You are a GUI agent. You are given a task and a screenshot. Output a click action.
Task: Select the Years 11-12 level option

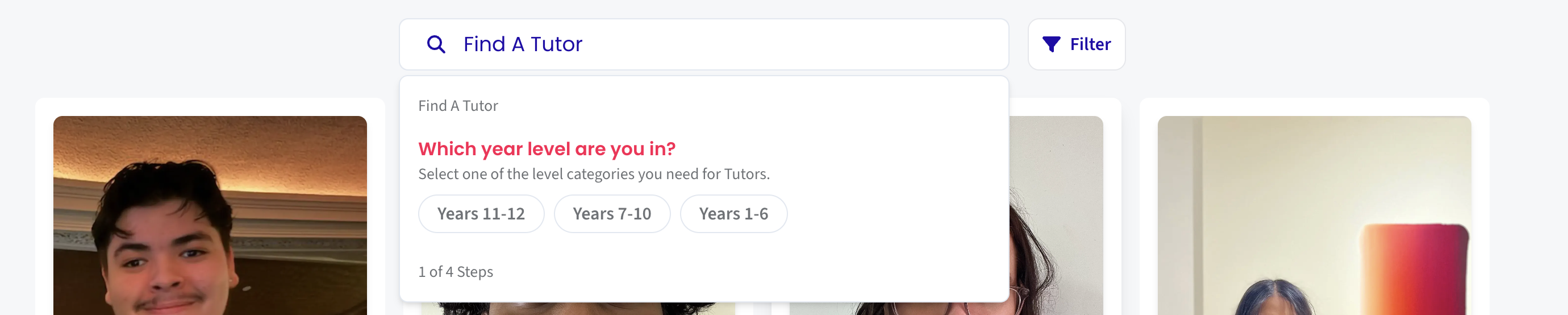coord(480,214)
